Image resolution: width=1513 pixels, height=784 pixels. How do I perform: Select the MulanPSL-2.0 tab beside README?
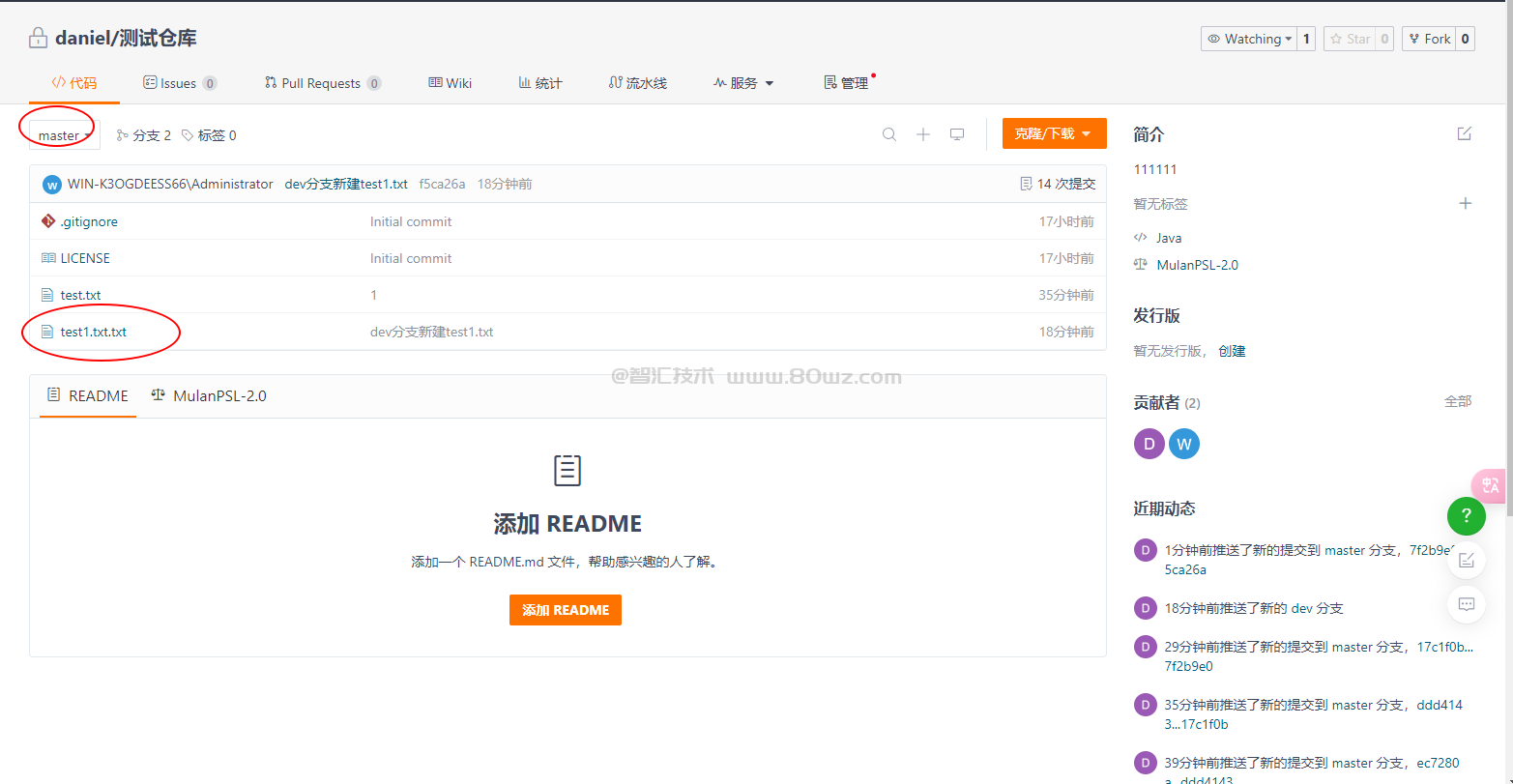[209, 395]
